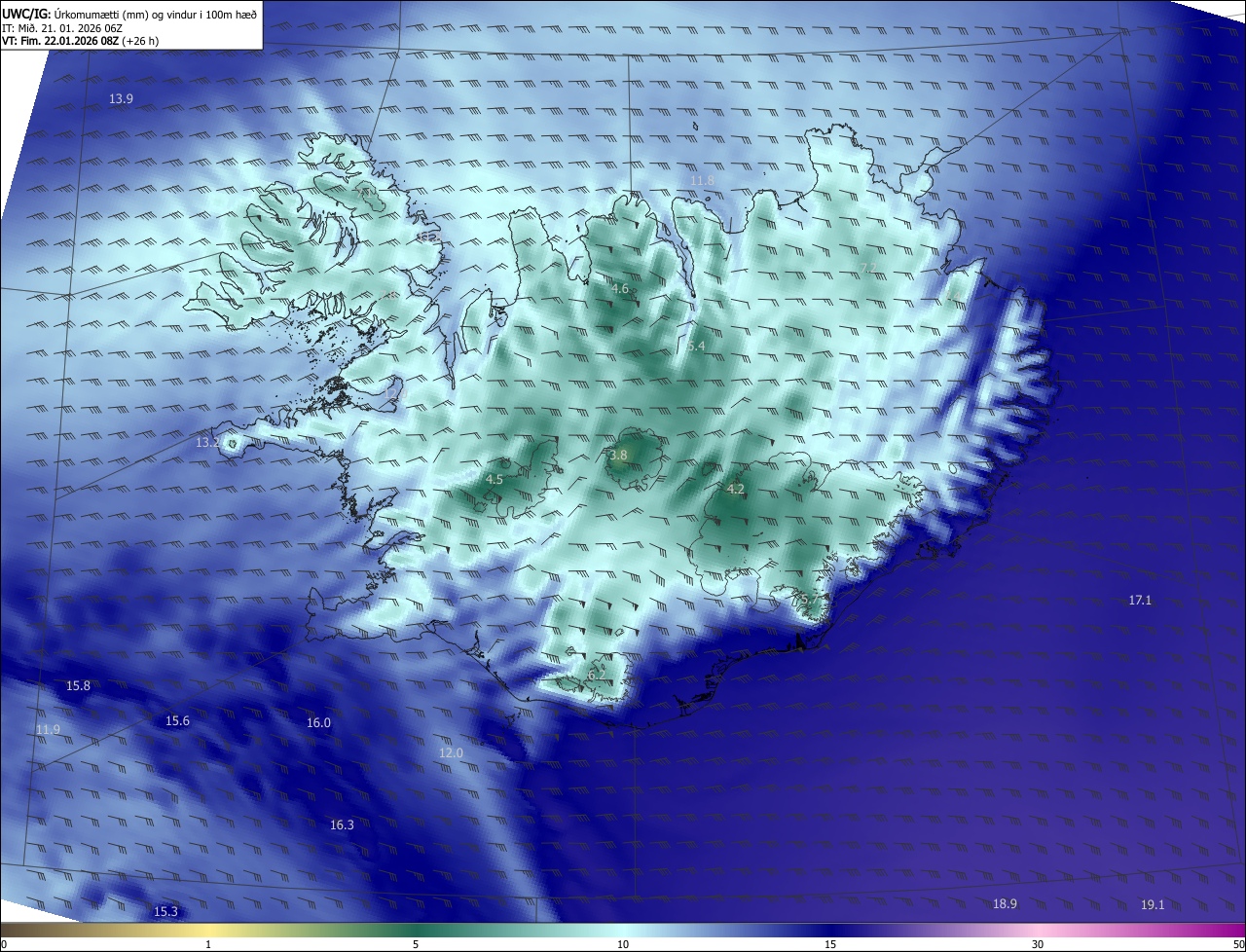Click the 13.9 value label
The image size is (1246, 952).
(x=121, y=98)
